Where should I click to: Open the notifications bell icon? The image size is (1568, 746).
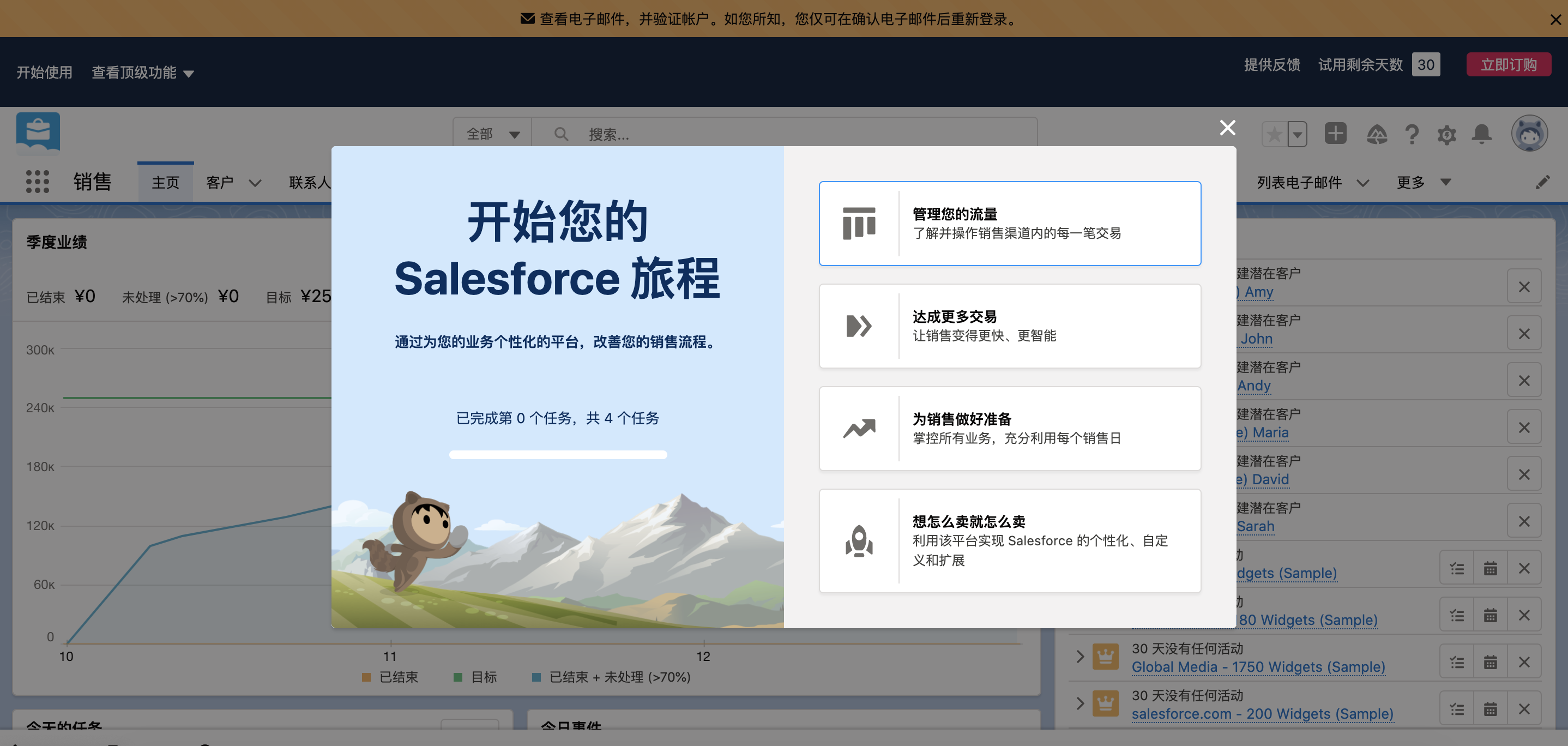[1481, 134]
